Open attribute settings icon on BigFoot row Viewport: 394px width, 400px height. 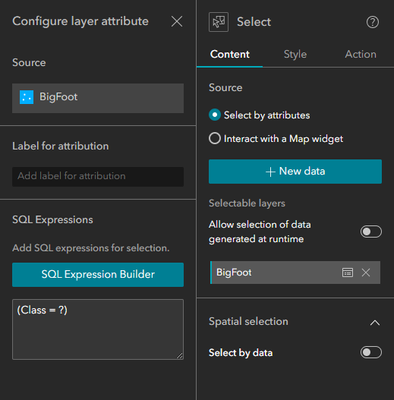tap(347, 272)
